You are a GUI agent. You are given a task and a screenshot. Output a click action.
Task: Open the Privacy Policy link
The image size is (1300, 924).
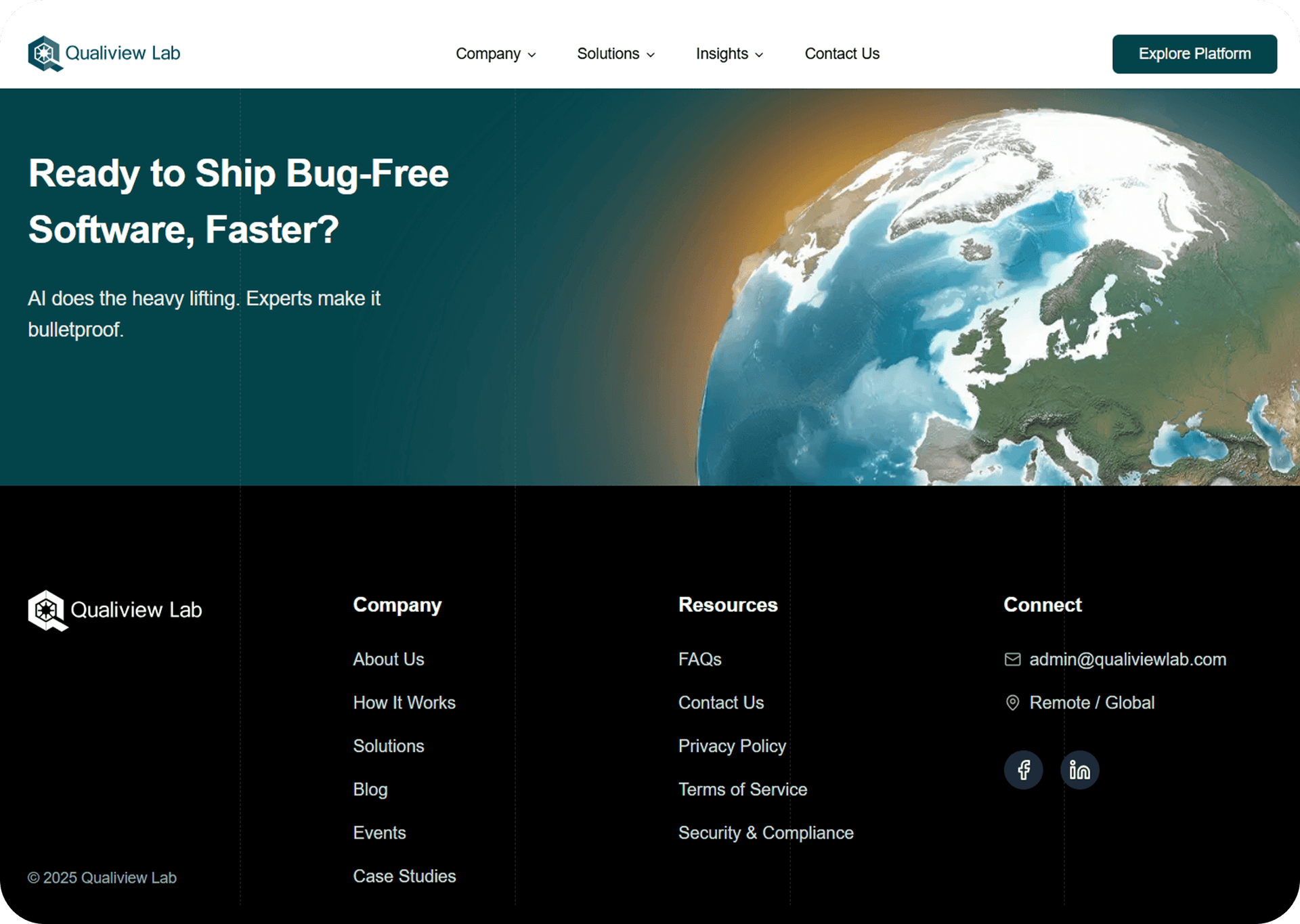[x=732, y=746]
